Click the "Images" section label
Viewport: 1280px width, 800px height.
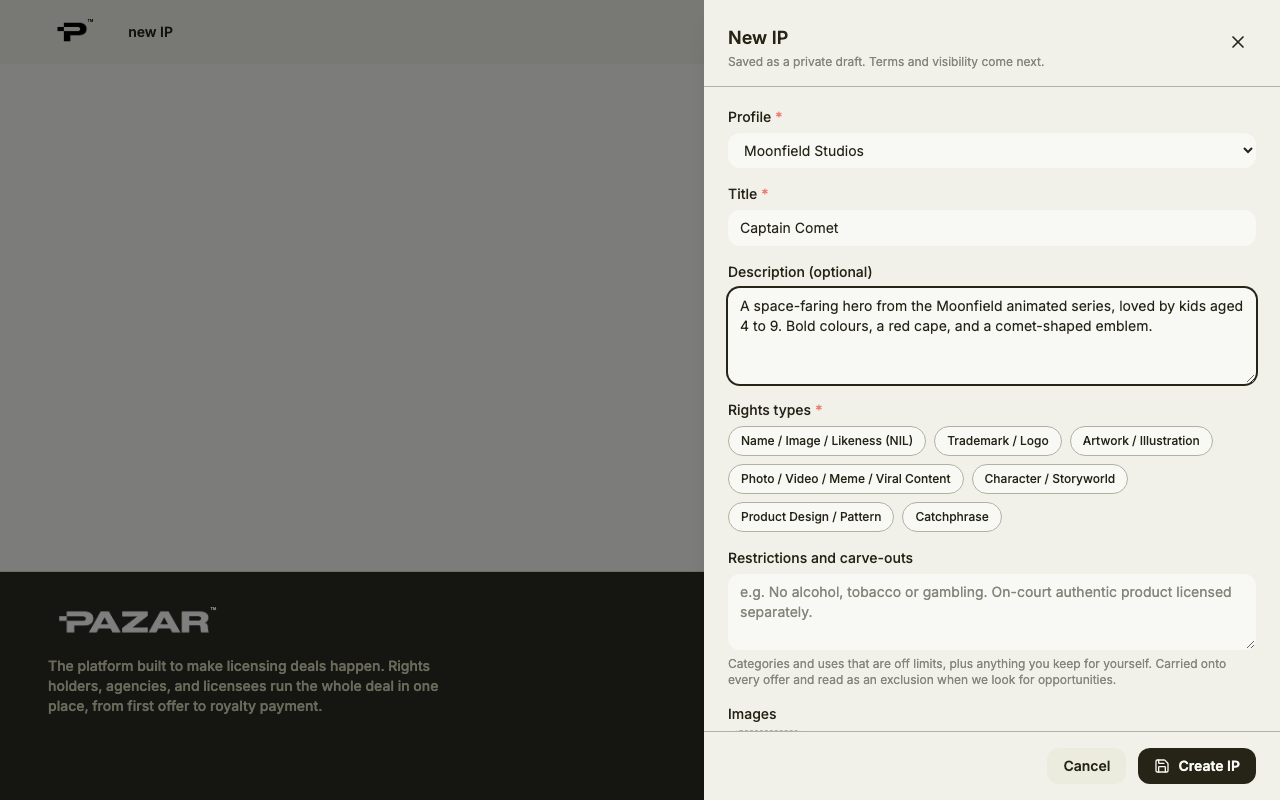[x=752, y=714]
